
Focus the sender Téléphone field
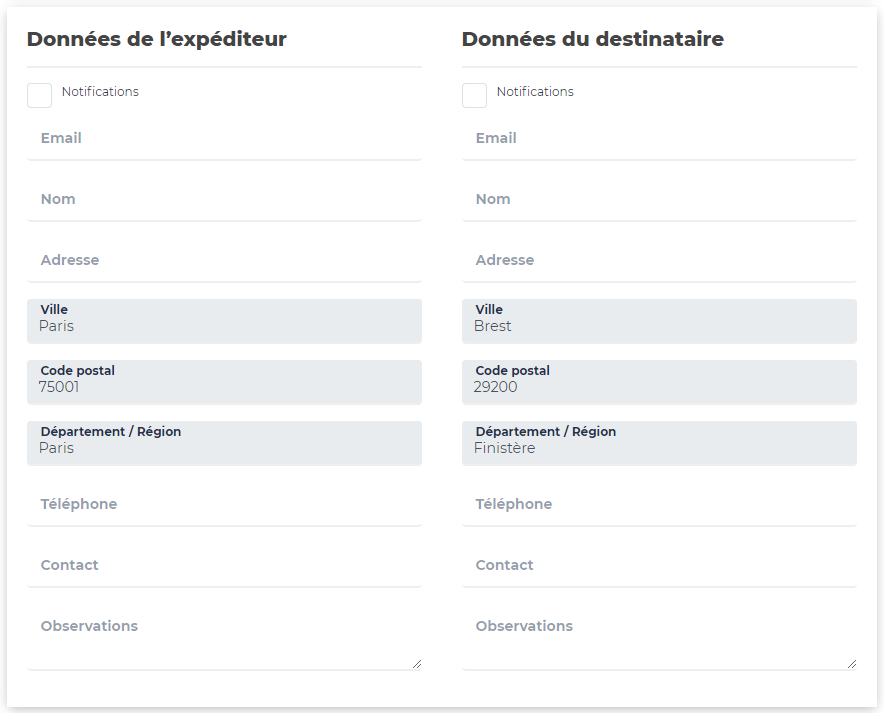coord(224,505)
